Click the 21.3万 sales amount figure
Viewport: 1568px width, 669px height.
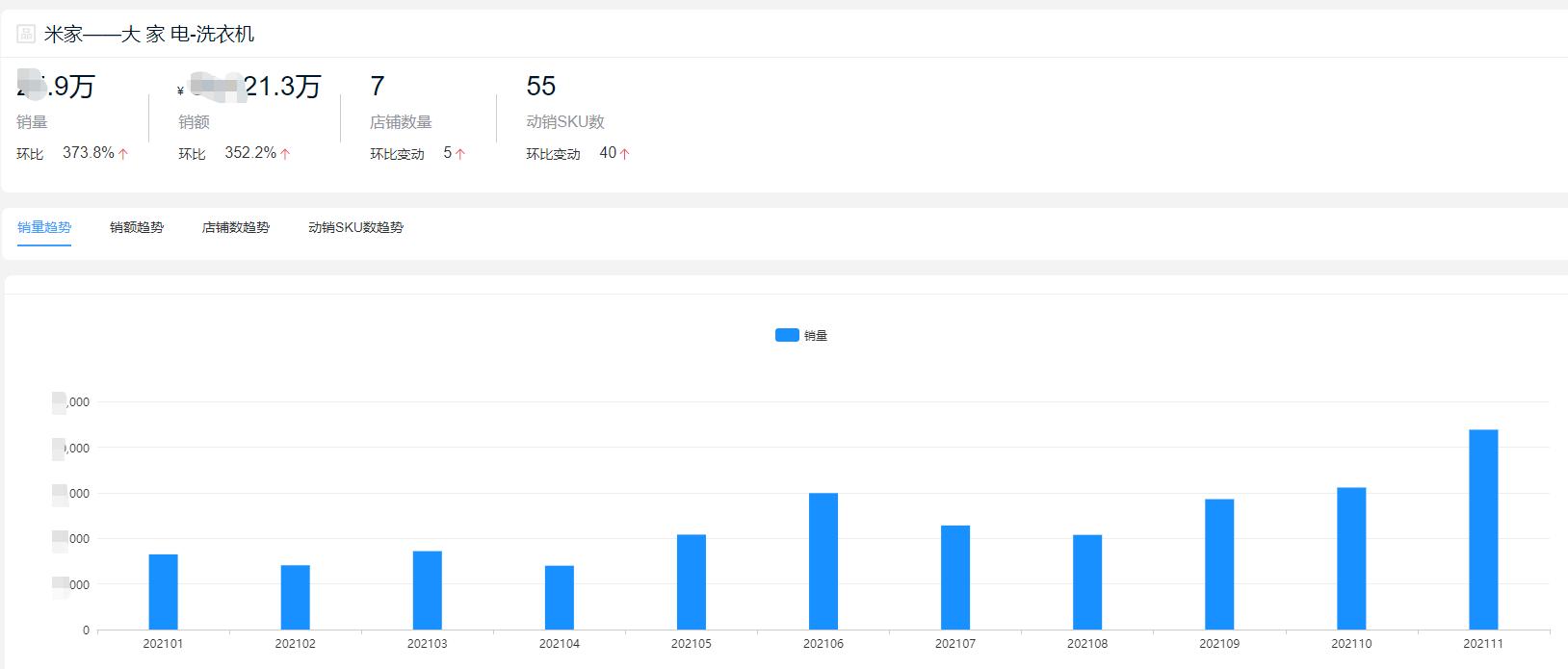click(282, 87)
